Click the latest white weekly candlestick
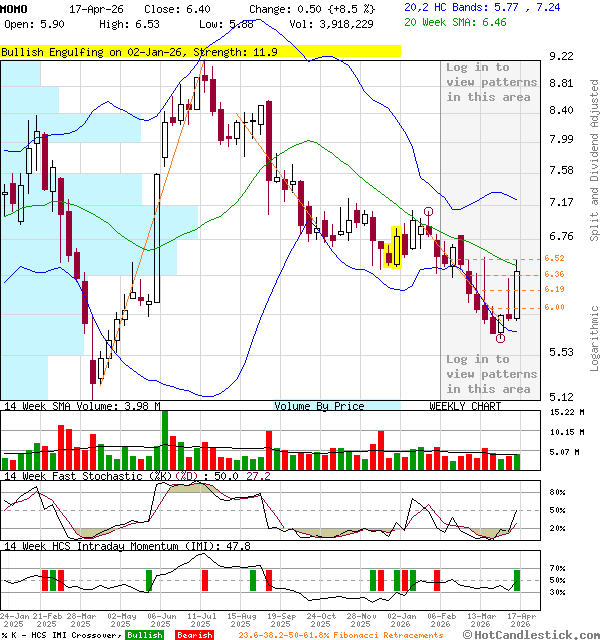This screenshot has width=600, height=640. 517,292
